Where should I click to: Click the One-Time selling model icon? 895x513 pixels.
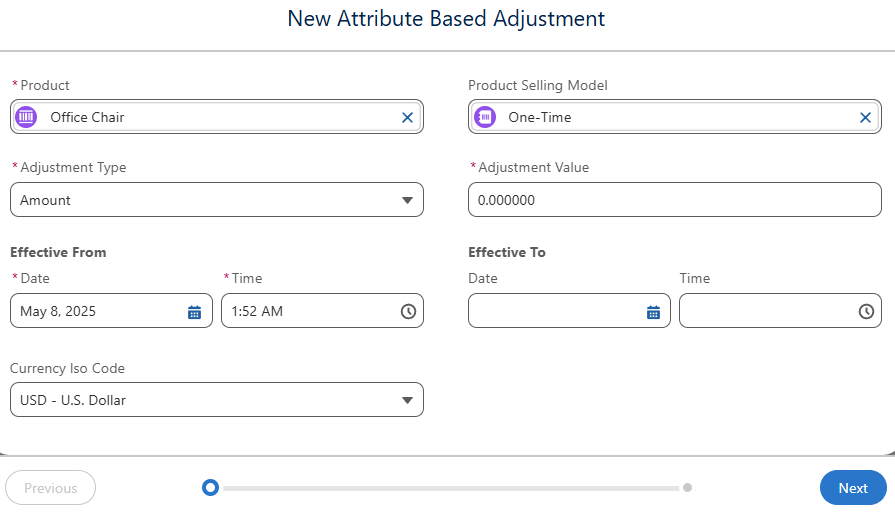(x=485, y=117)
